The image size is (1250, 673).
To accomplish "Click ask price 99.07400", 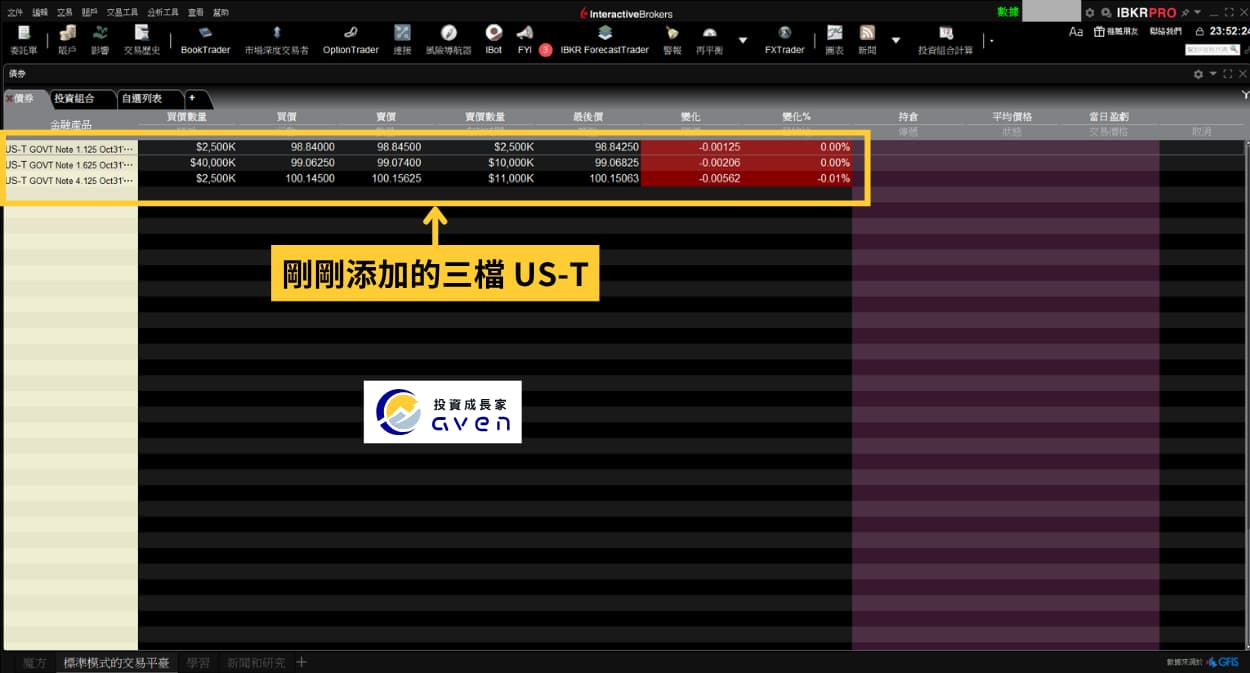I will [x=399, y=163].
